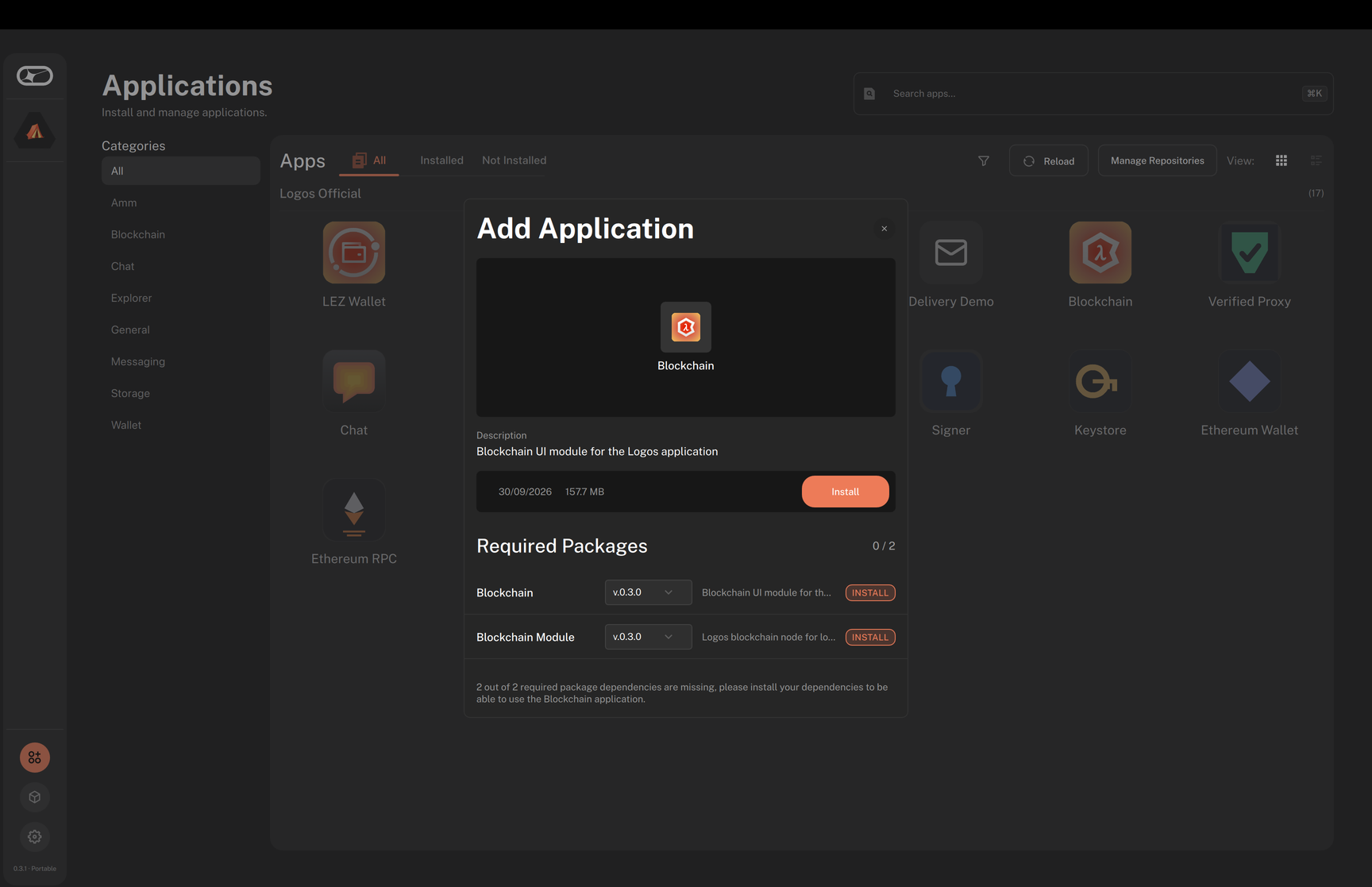1372x887 pixels.
Task: Switch to the All apps tab
Action: pyautogui.click(x=369, y=160)
